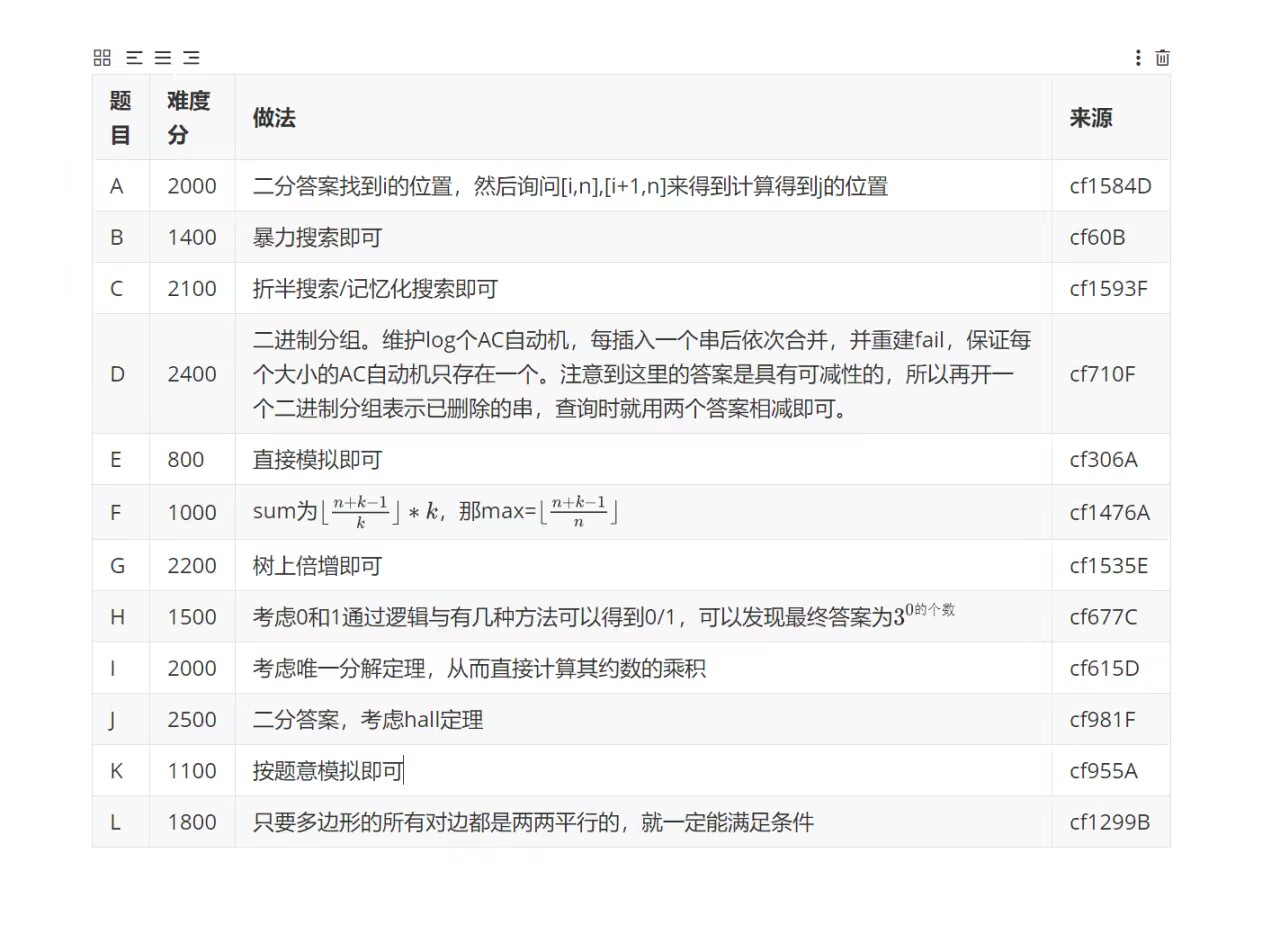
Task: Click the 二进制分组 solution cell in row D
Action: 643,374
